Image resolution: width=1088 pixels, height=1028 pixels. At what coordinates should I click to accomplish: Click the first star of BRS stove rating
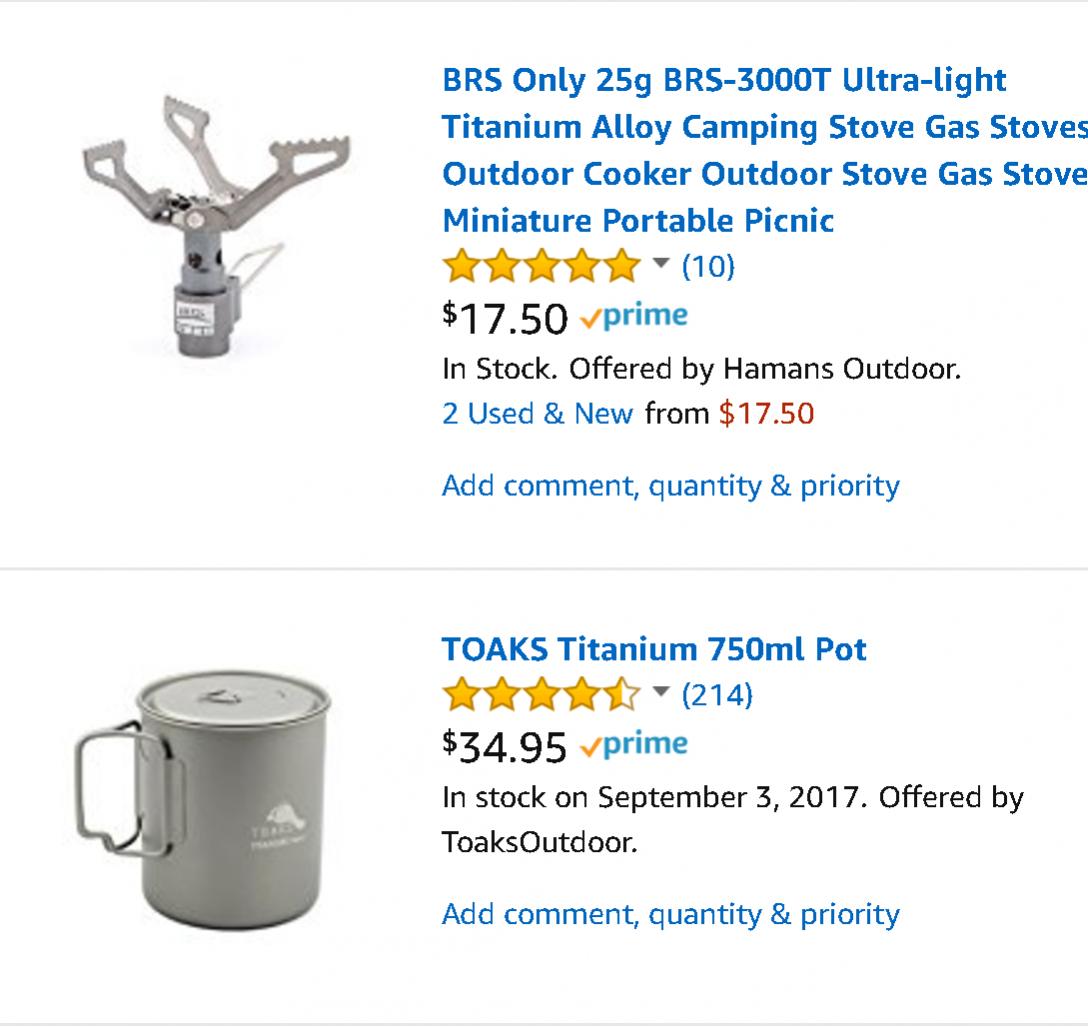coord(461,266)
